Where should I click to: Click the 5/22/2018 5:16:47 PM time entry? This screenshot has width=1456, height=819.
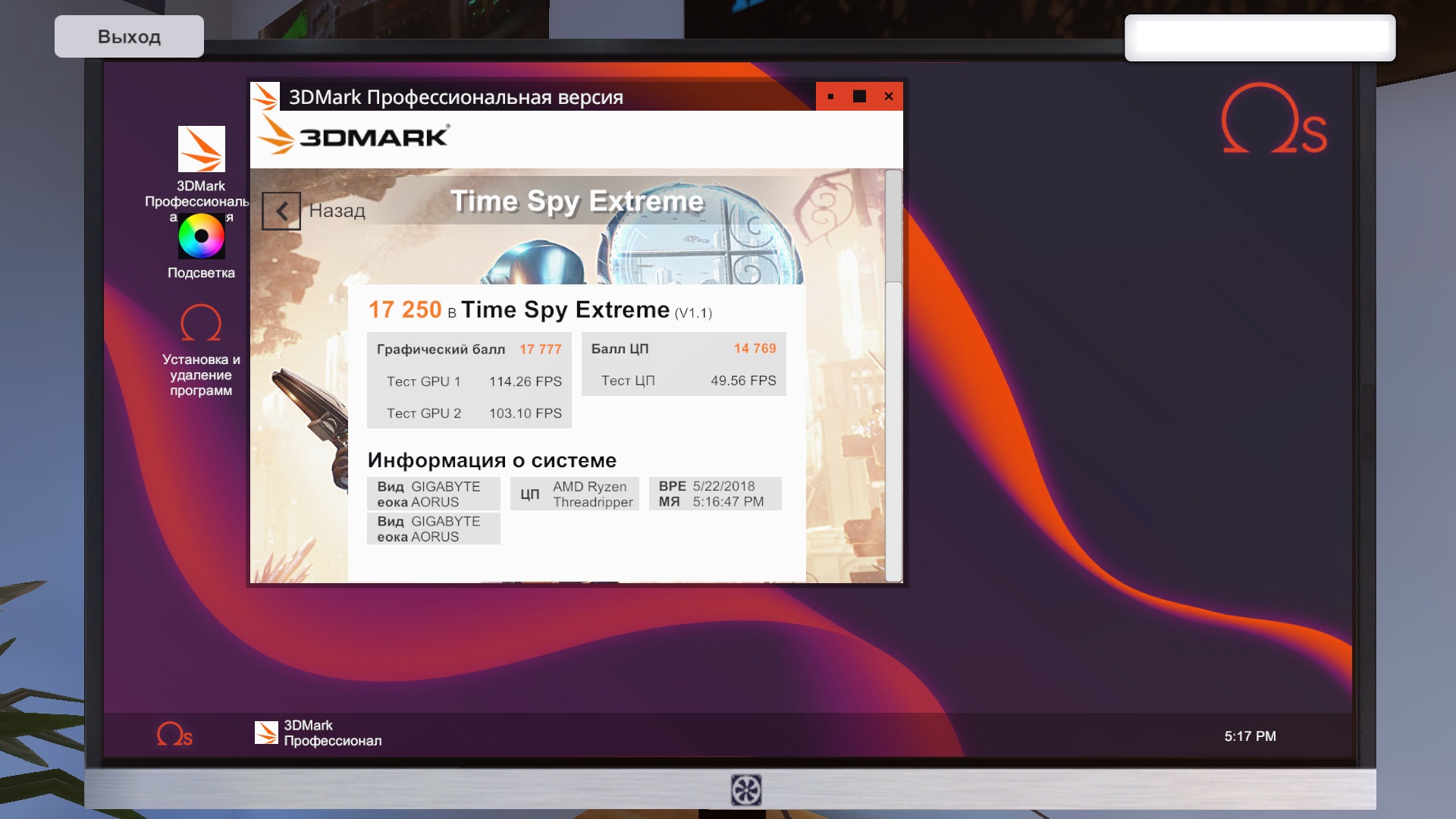(x=715, y=494)
